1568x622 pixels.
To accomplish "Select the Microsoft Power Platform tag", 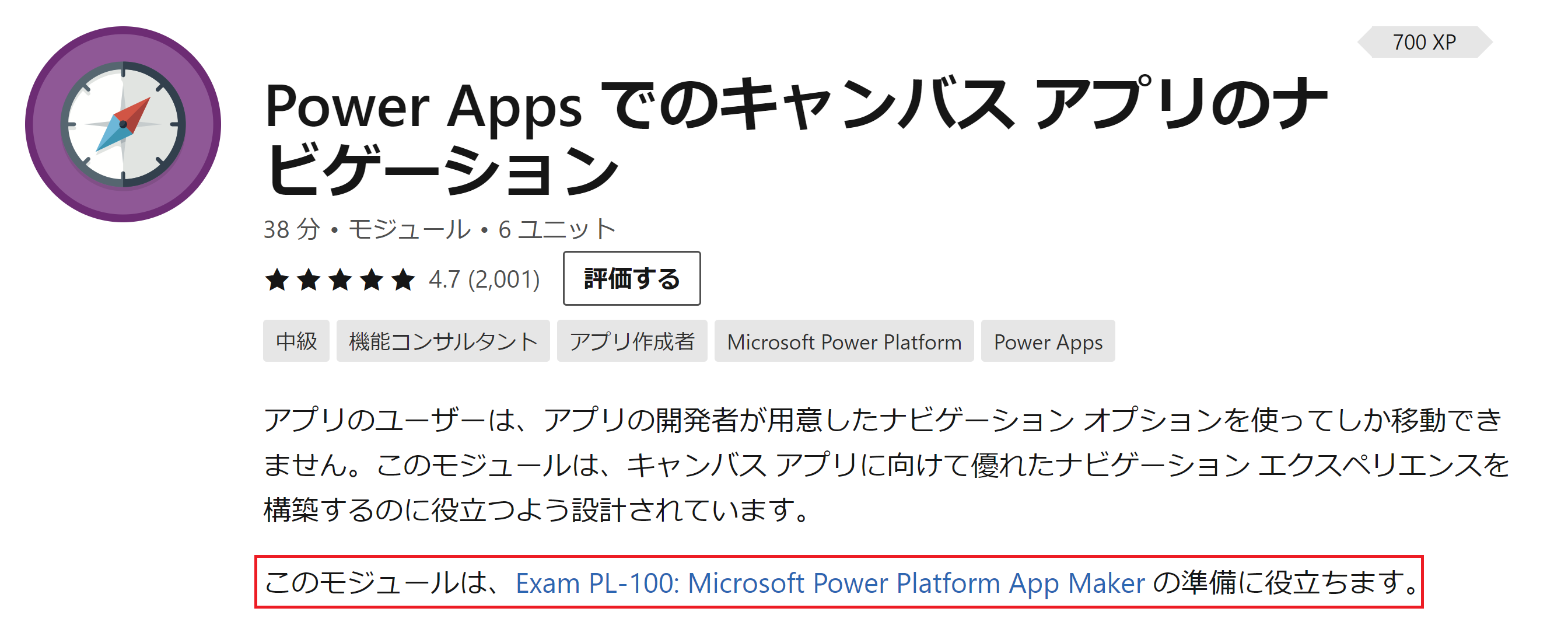I will pos(843,341).
